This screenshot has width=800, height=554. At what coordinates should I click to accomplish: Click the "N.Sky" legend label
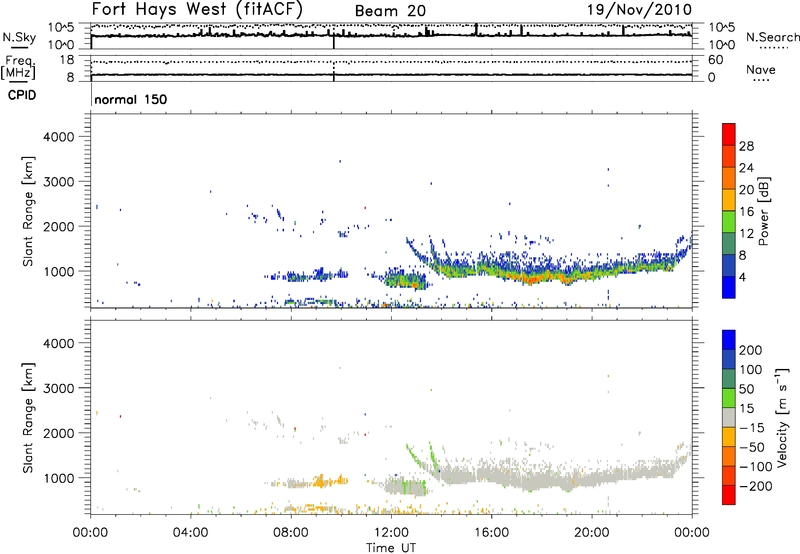[x=19, y=37]
